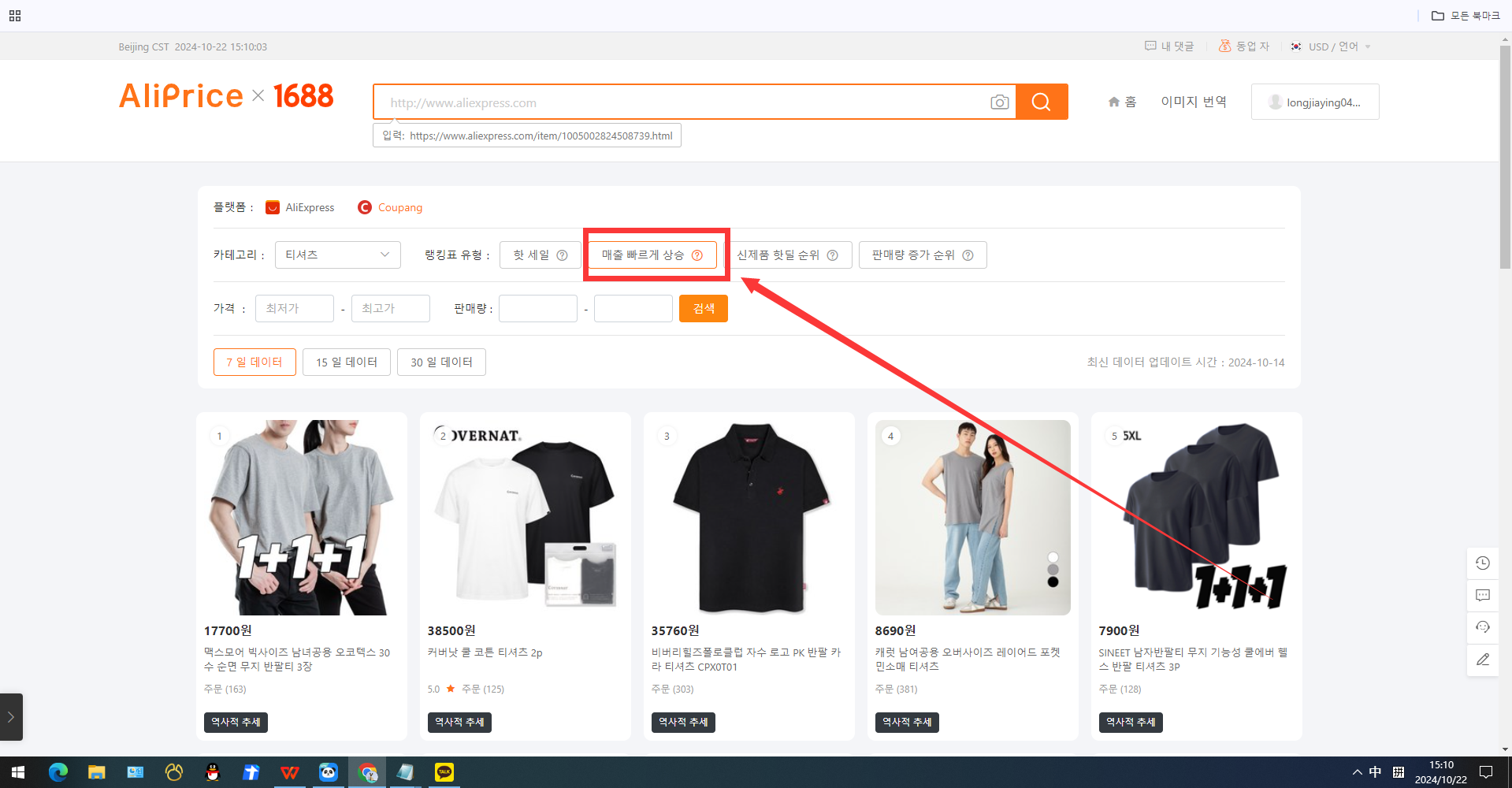Open rank 5 navy 5XL t-shirts image

pyautogui.click(x=1197, y=518)
